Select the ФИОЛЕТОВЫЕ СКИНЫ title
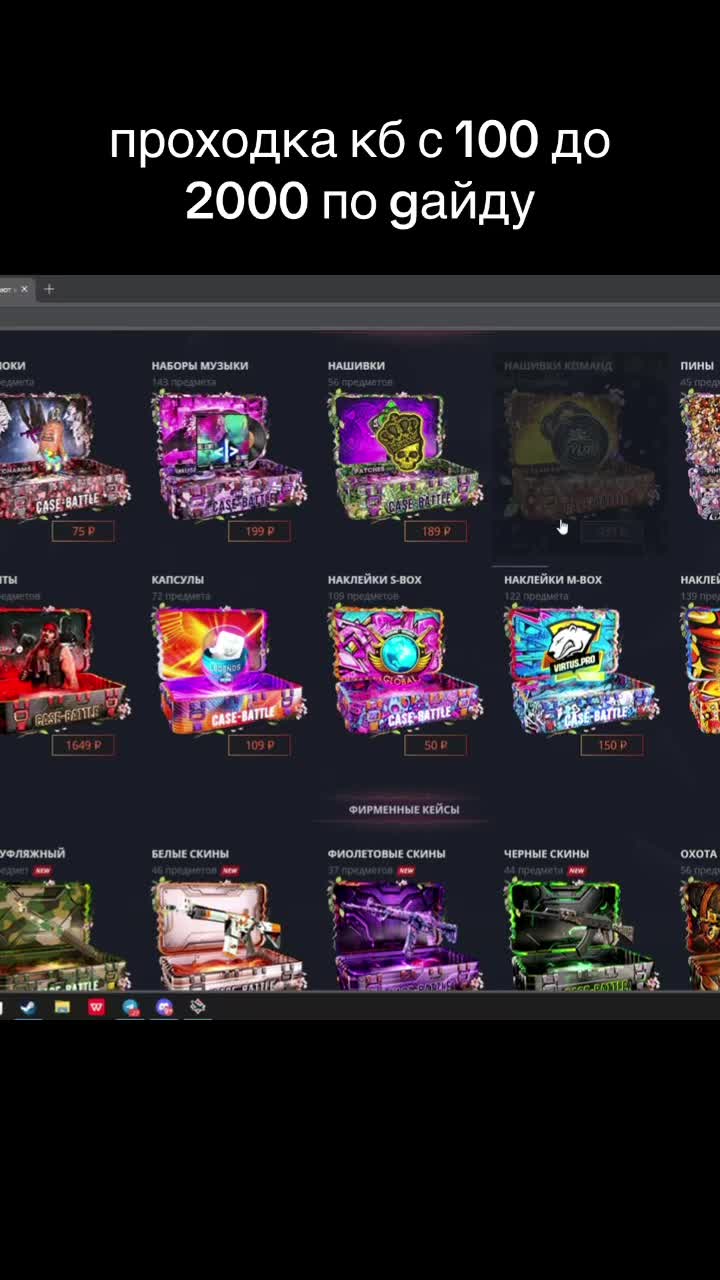The image size is (720, 1280). (387, 854)
